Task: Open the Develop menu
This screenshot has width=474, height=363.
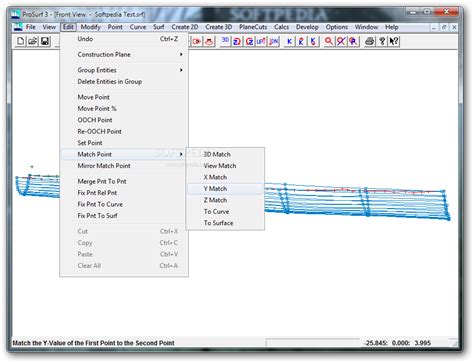Action: click(307, 27)
